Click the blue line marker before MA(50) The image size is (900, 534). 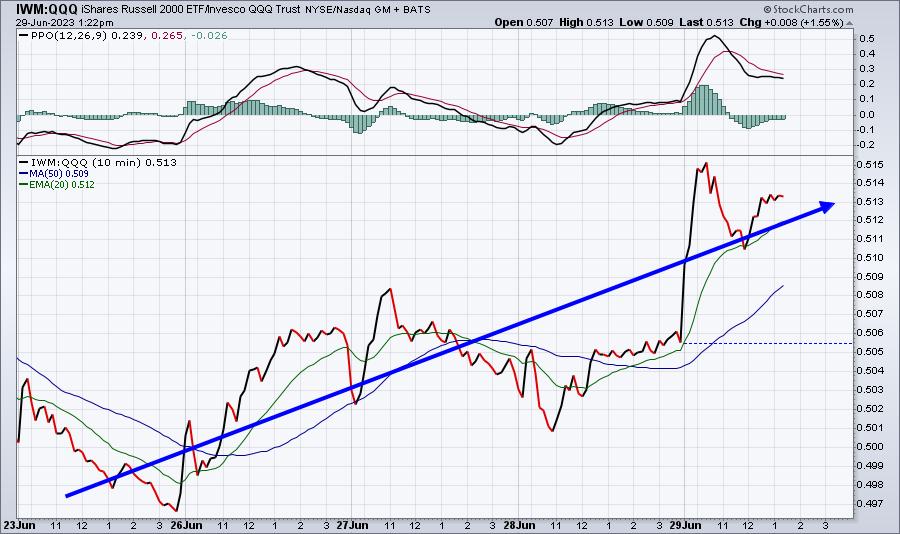click(x=24, y=173)
